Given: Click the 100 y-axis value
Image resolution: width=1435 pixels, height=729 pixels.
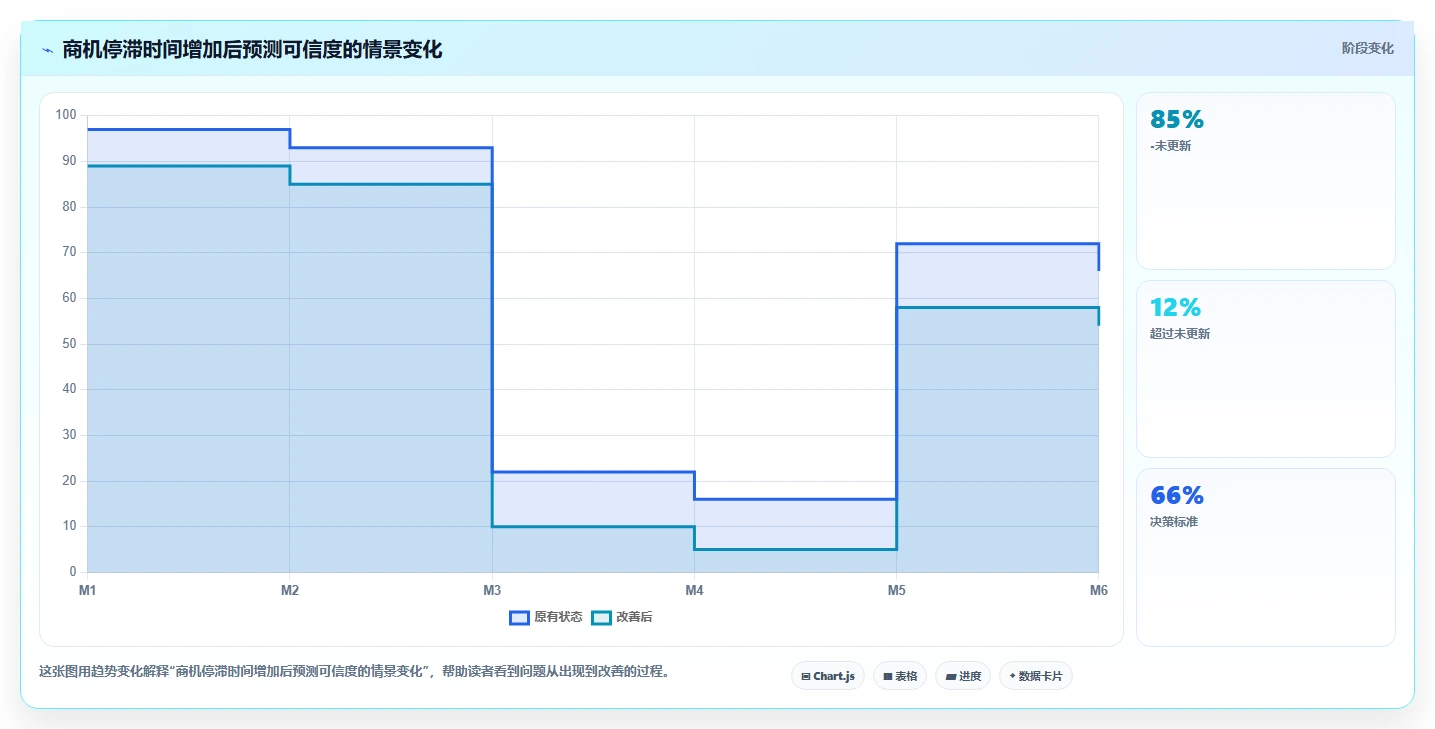Looking at the screenshot, I should pos(66,115).
